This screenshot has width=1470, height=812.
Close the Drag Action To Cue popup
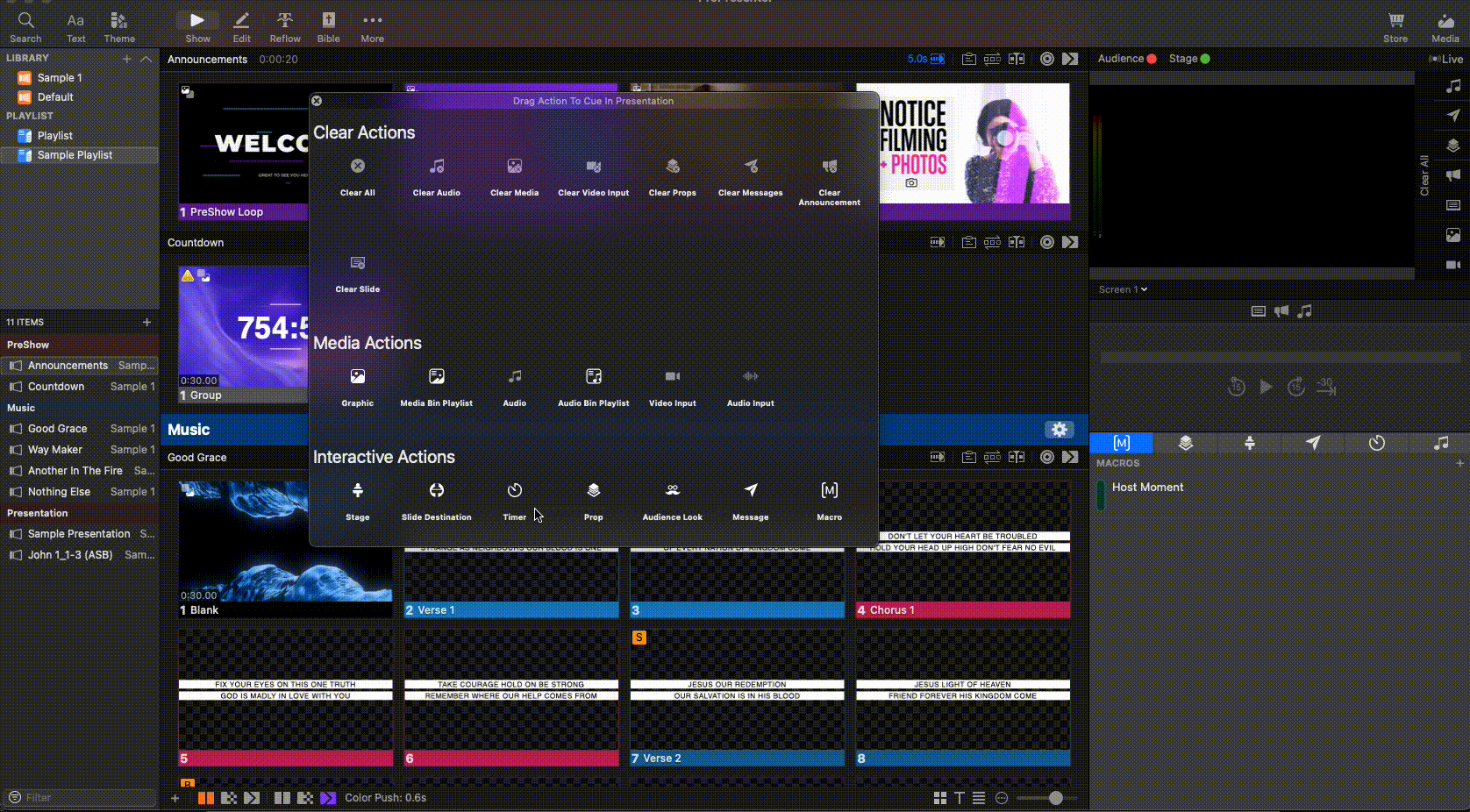tap(317, 101)
